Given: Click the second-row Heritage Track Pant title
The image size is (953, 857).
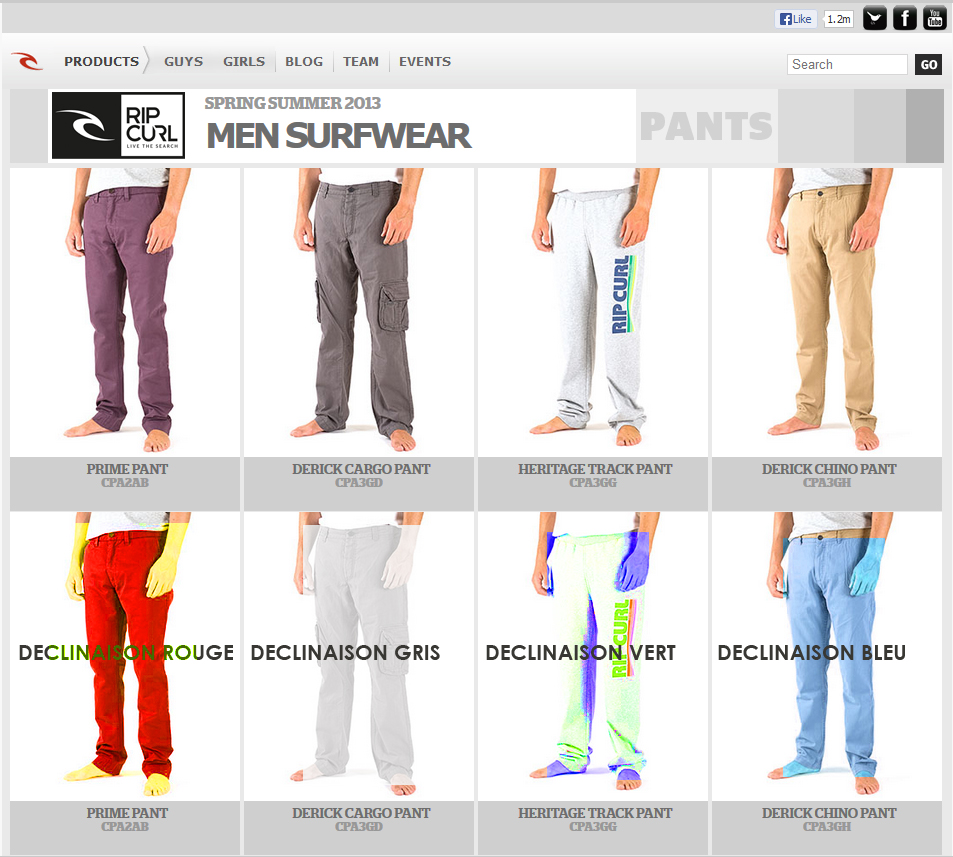Looking at the screenshot, I should 595,813.
